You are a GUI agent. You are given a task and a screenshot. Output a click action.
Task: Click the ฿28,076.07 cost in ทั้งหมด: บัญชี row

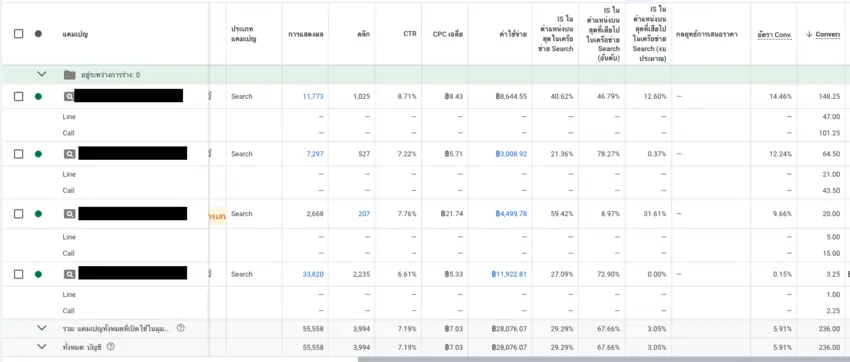point(509,347)
